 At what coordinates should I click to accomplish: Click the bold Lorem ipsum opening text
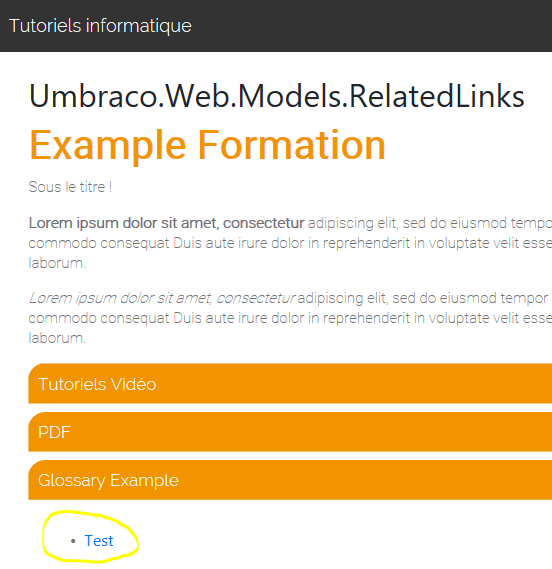[166, 223]
